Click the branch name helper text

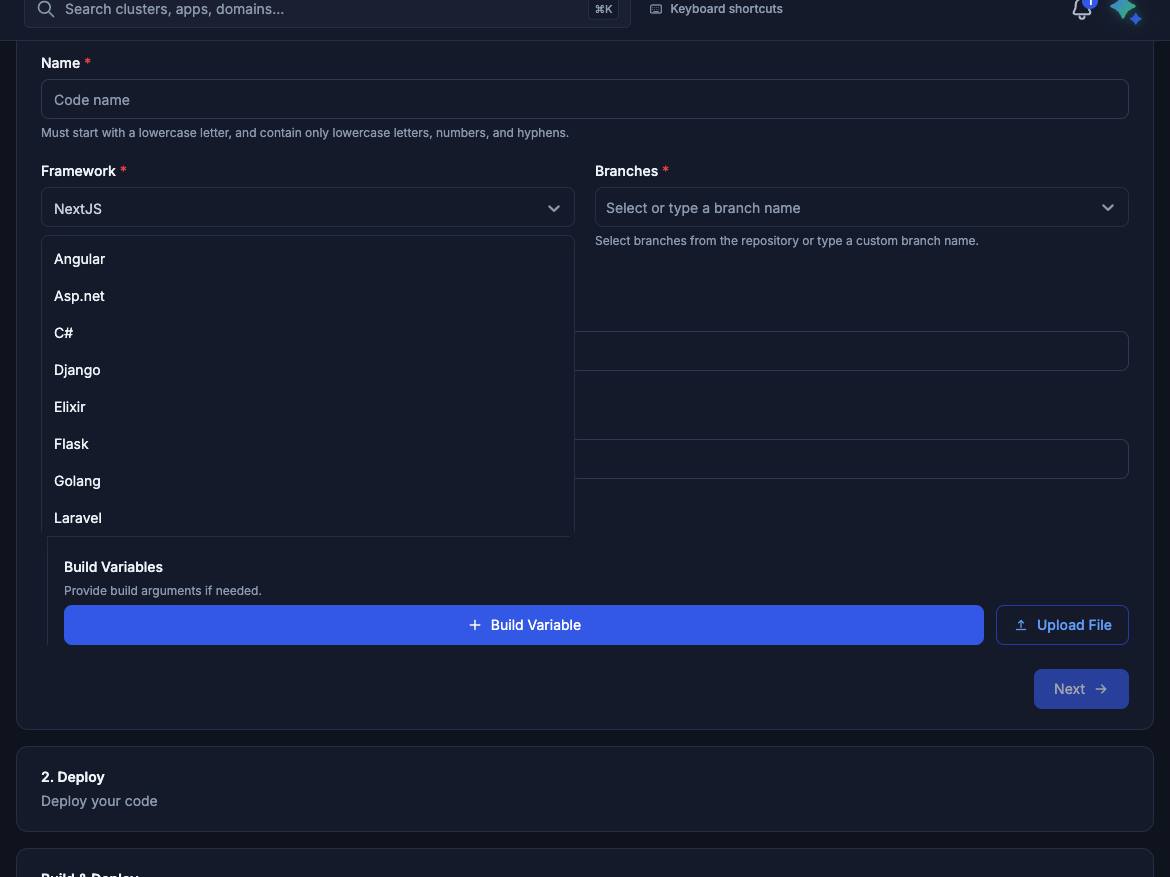[786, 241]
